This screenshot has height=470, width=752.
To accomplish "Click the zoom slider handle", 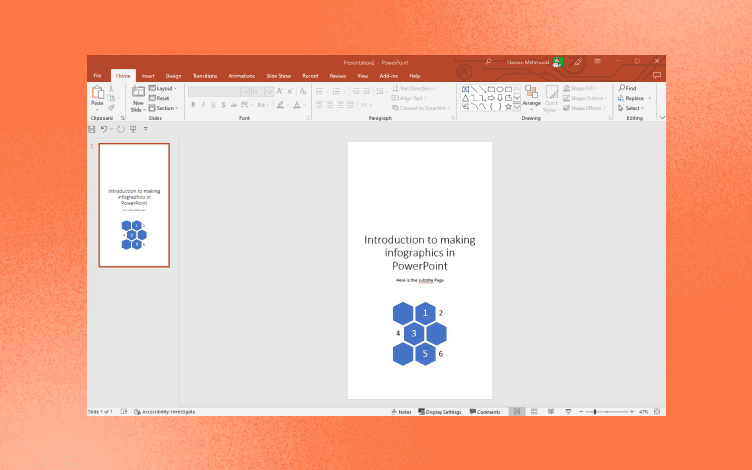I will click(x=595, y=411).
